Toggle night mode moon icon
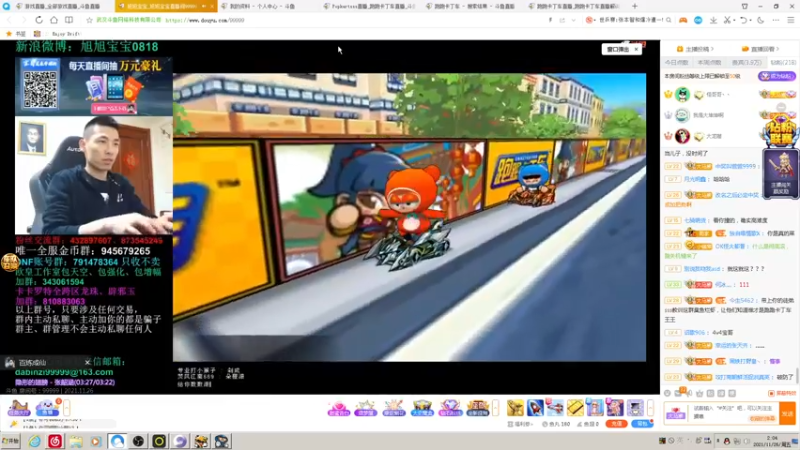Viewport: 800px width, 450px height. click(x=760, y=20)
